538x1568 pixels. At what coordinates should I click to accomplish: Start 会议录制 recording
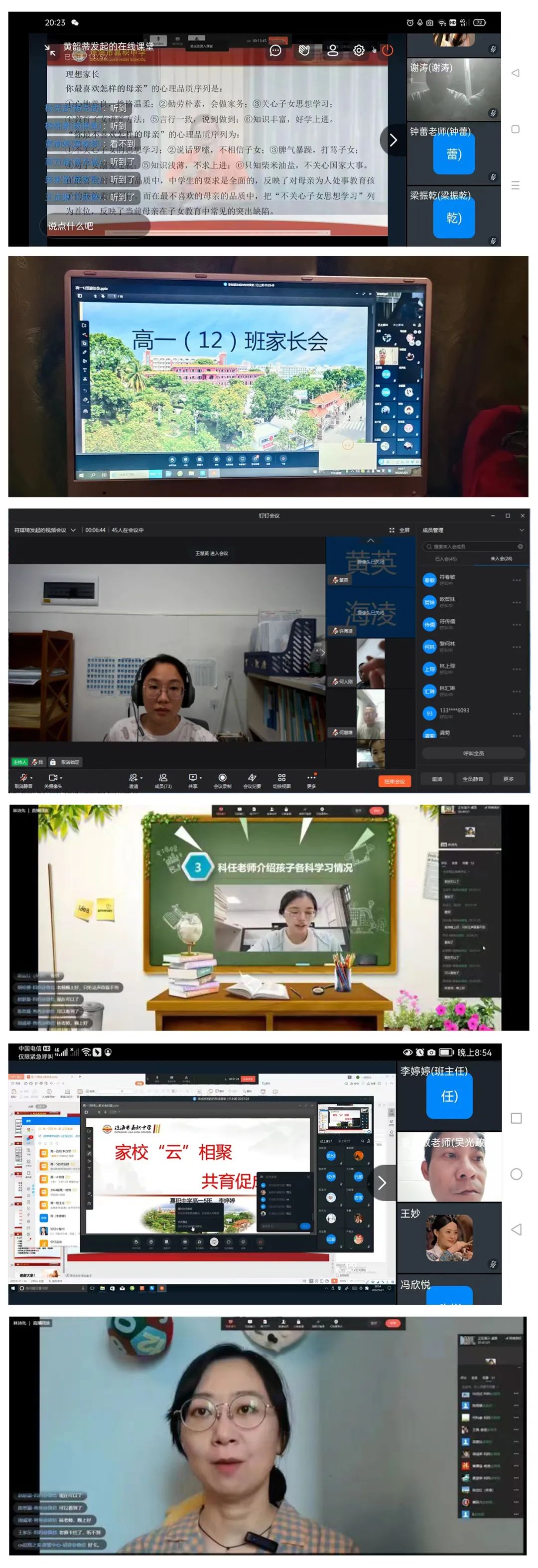coord(223,780)
